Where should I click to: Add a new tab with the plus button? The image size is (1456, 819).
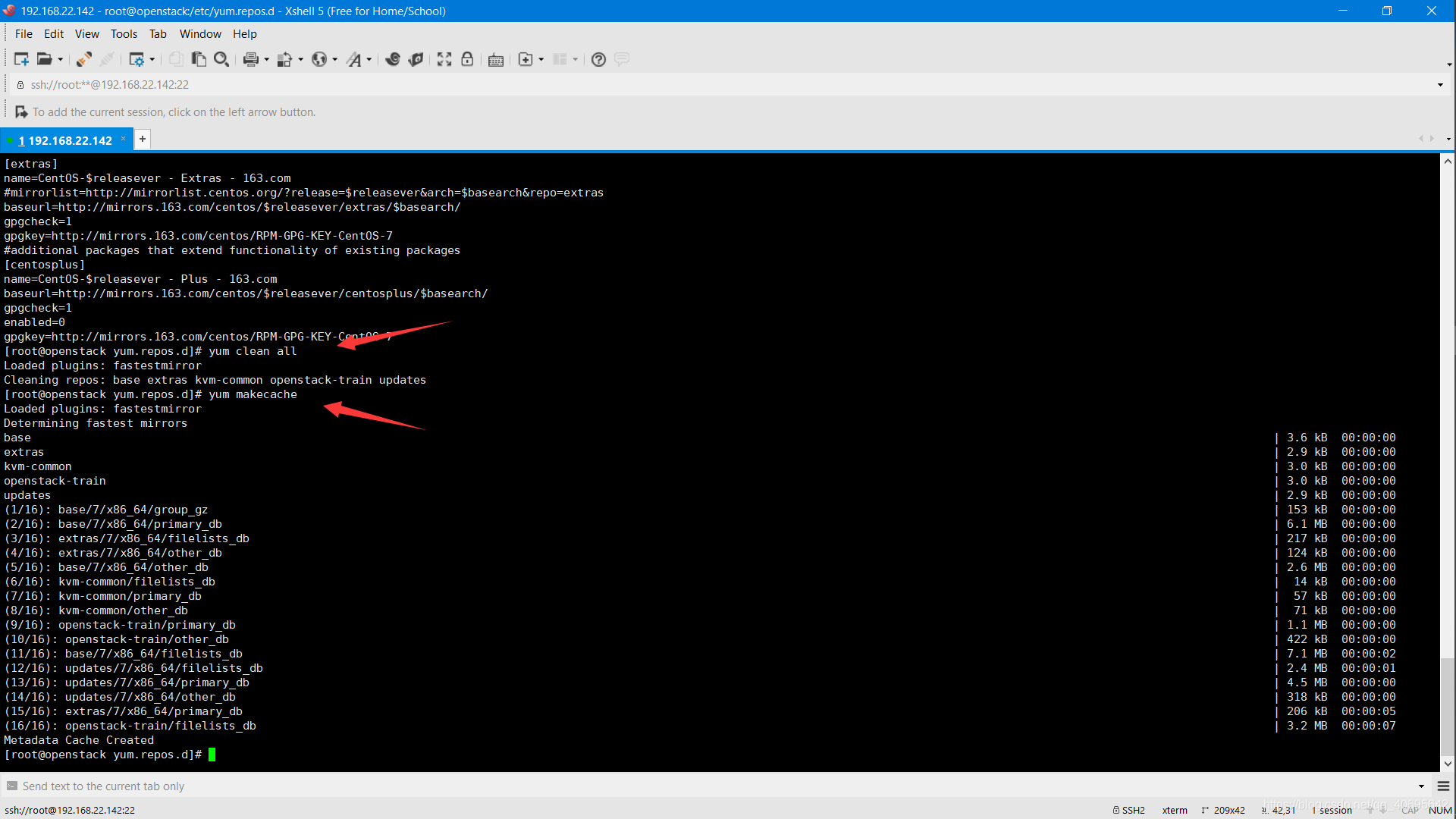(x=142, y=139)
